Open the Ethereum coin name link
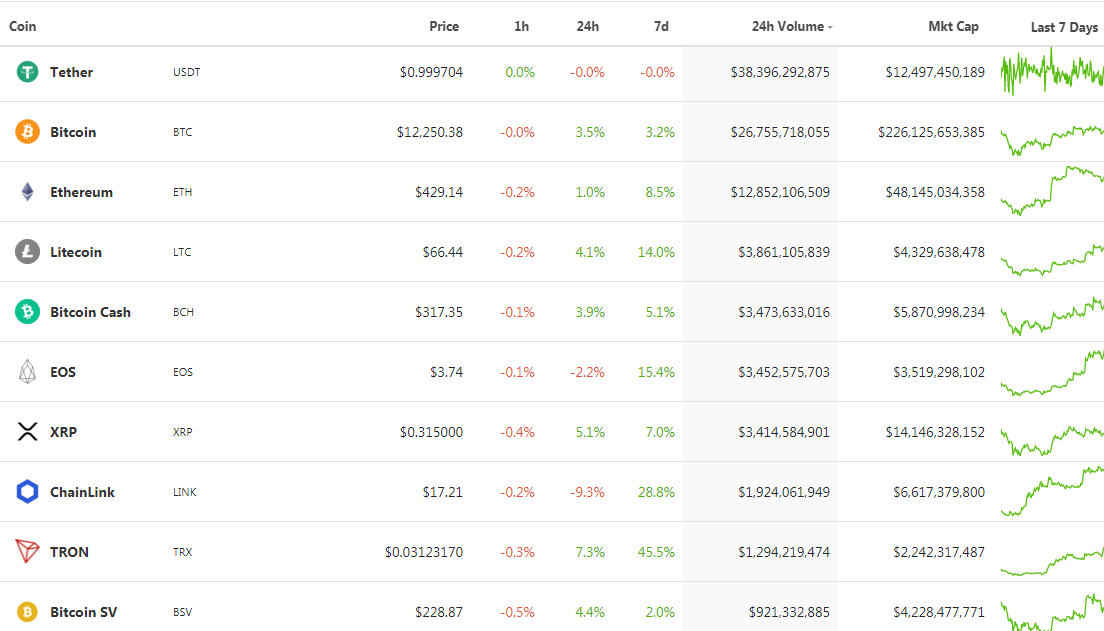Screen dimensions: 1104x631 pos(81,192)
